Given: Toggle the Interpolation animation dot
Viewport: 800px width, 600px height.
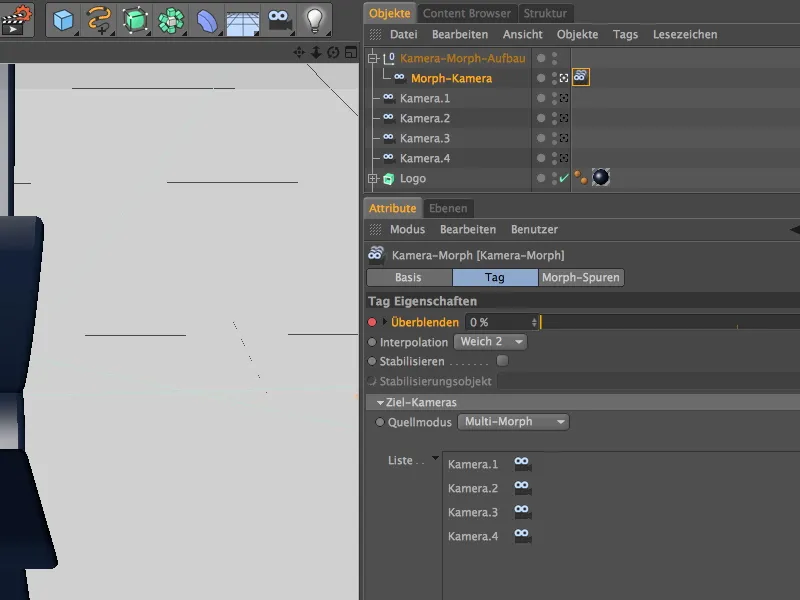Looking at the screenshot, I should click(372, 342).
